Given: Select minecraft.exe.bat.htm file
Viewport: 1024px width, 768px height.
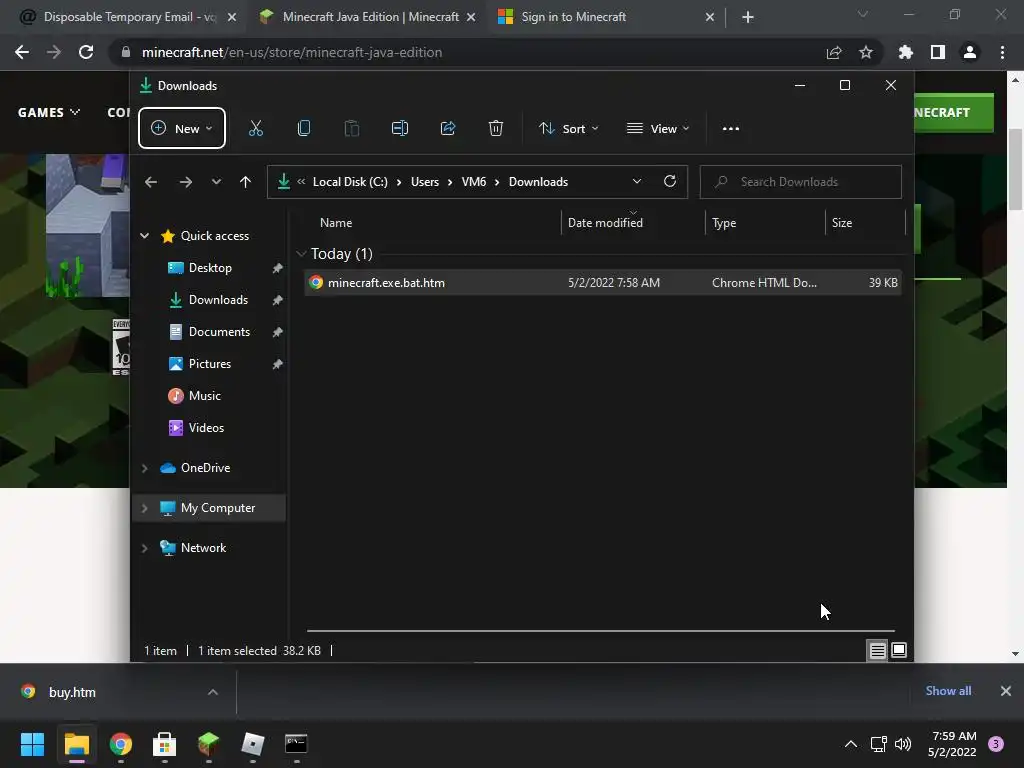Looking at the screenshot, I should coord(603,283).
